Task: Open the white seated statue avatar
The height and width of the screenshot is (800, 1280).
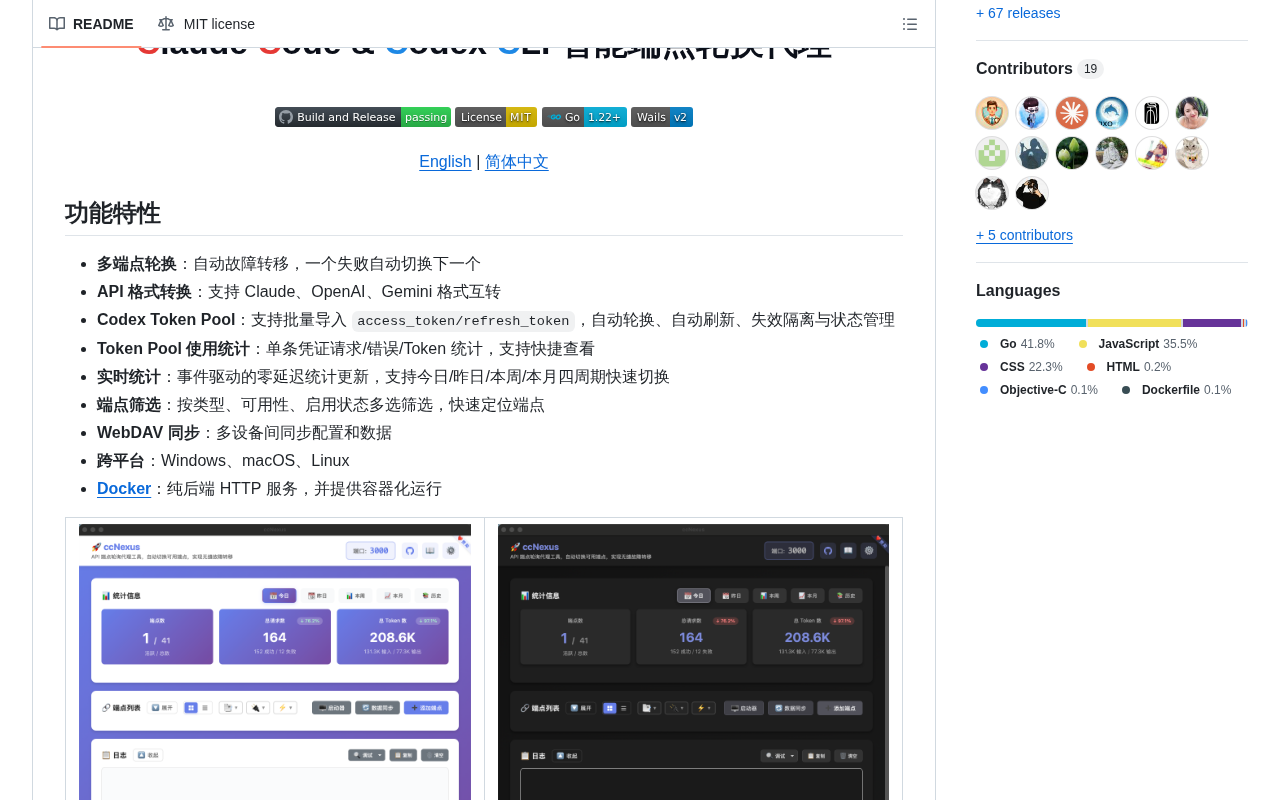Action: click(1112, 153)
